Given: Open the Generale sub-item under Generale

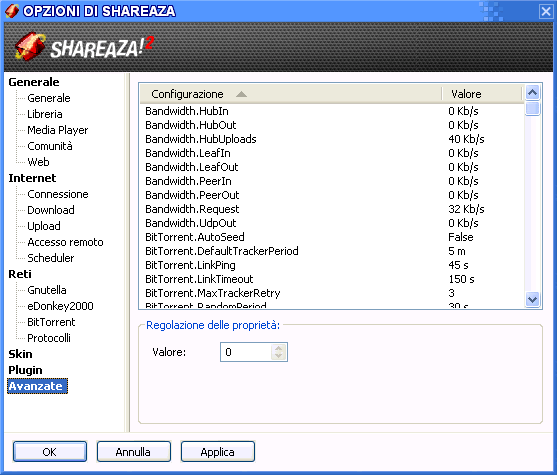Looking at the screenshot, I should click(x=49, y=98).
